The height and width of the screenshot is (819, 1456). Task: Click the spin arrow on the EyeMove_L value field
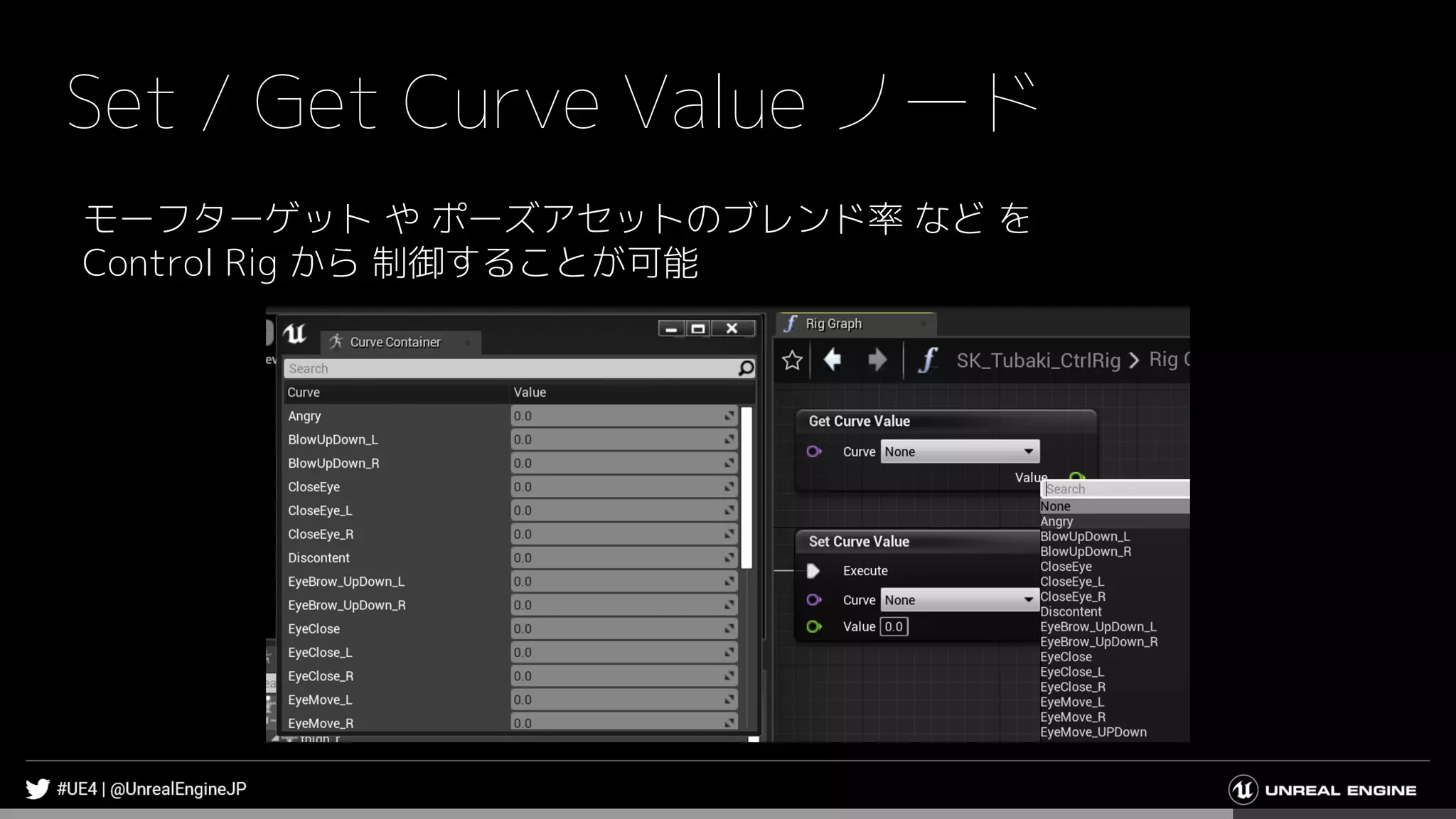pyautogui.click(x=729, y=700)
